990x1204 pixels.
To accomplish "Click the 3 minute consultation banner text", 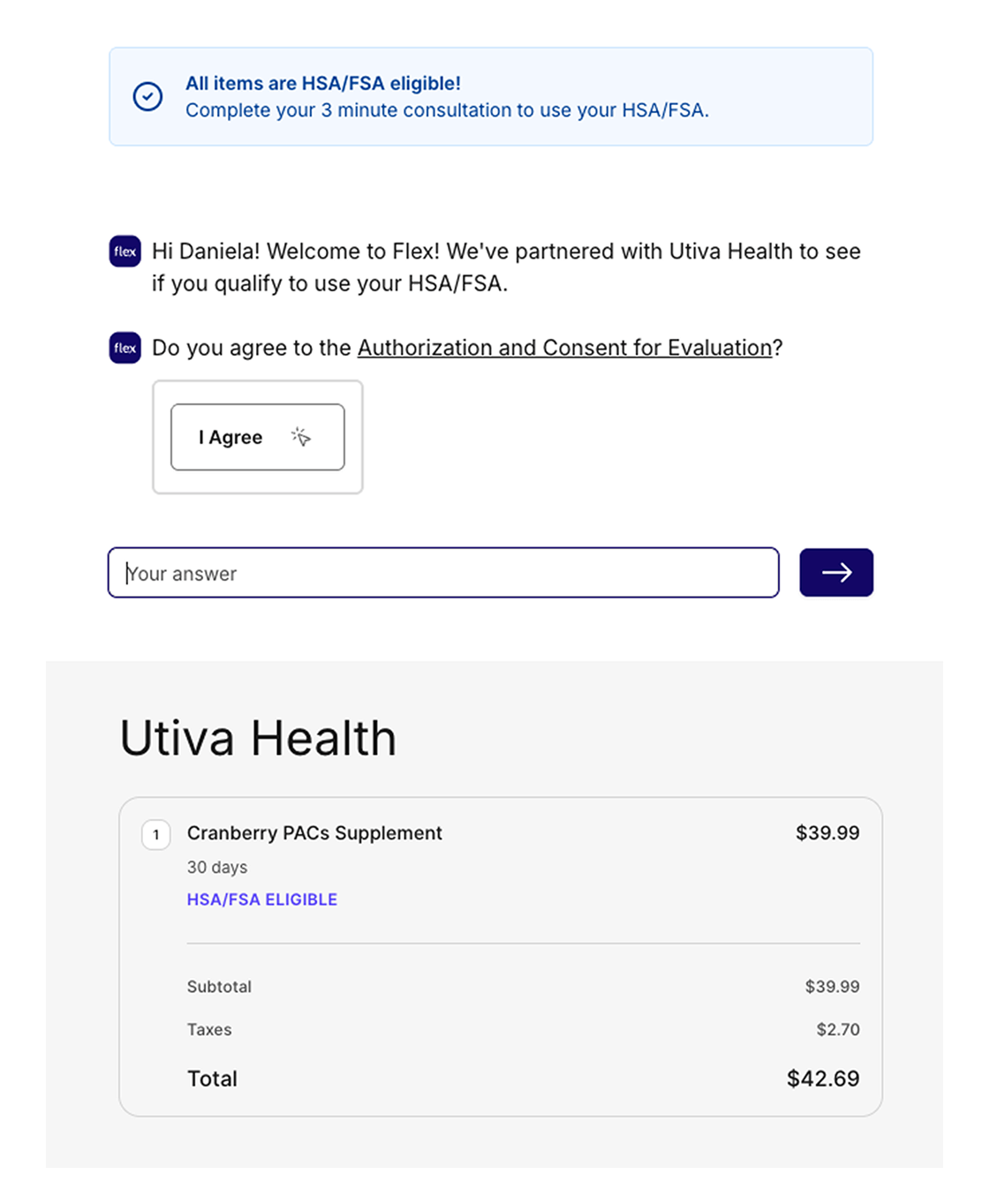I will click(447, 110).
